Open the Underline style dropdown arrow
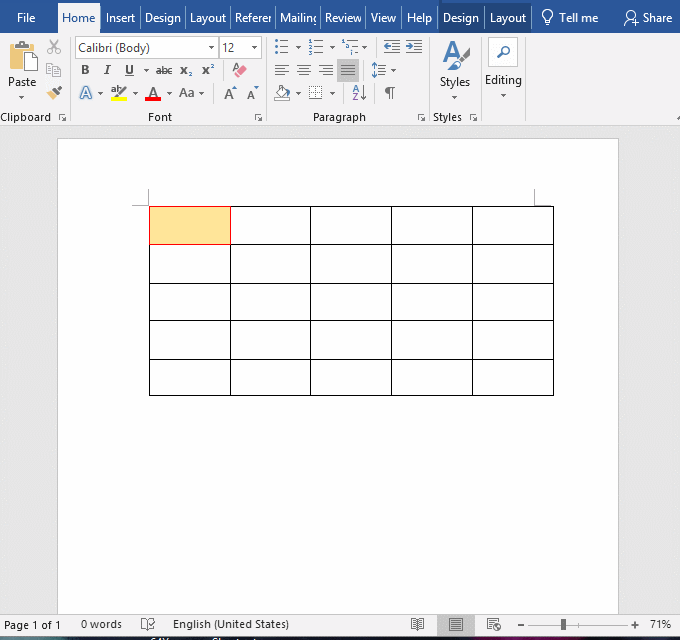Screen dimensions: 680x640 (x=146, y=70)
